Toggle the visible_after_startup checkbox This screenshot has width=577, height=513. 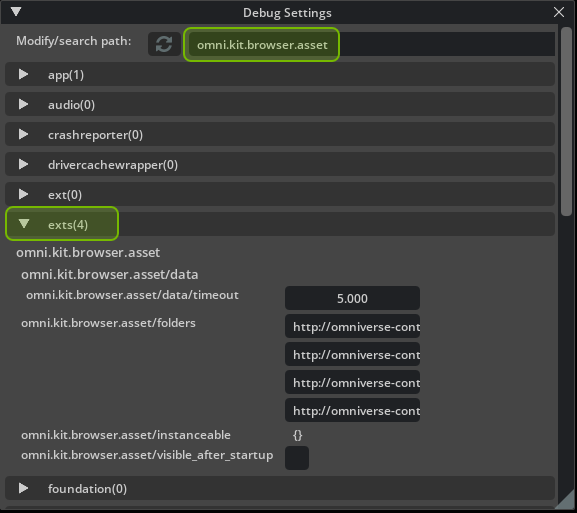(x=297, y=458)
